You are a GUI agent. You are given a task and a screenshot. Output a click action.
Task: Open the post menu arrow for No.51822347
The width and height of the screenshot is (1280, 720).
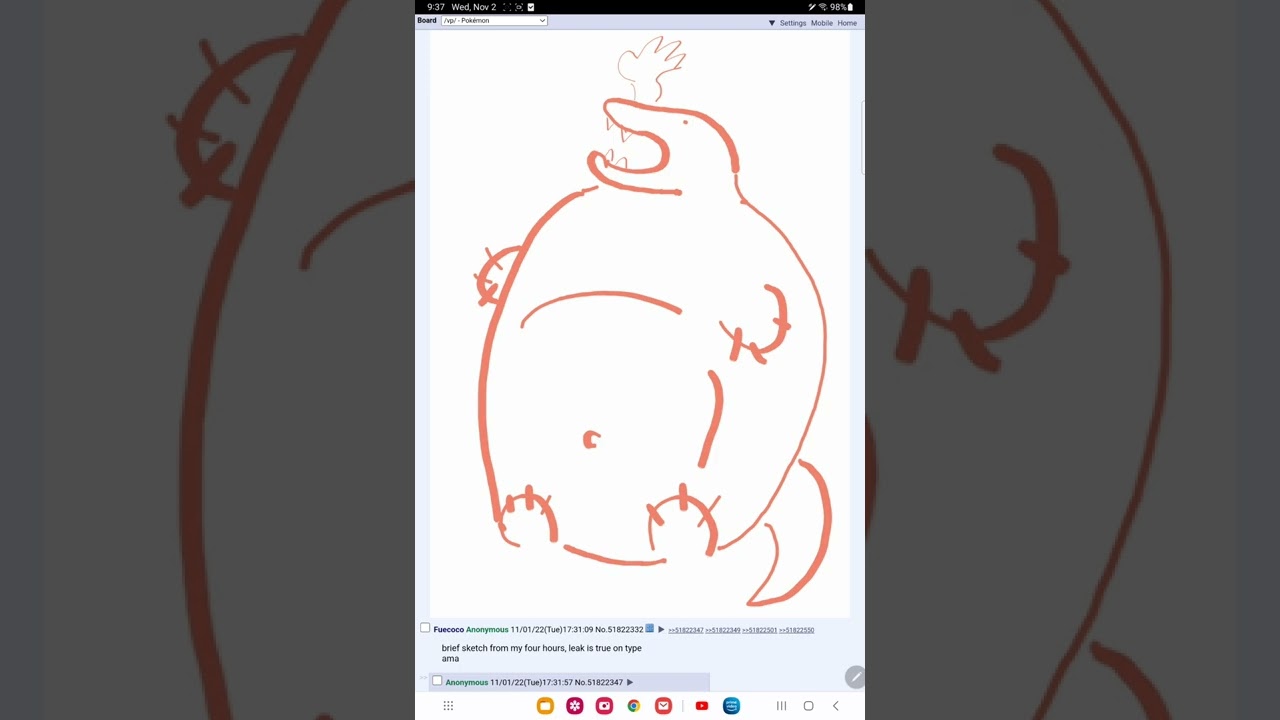pyautogui.click(x=630, y=682)
